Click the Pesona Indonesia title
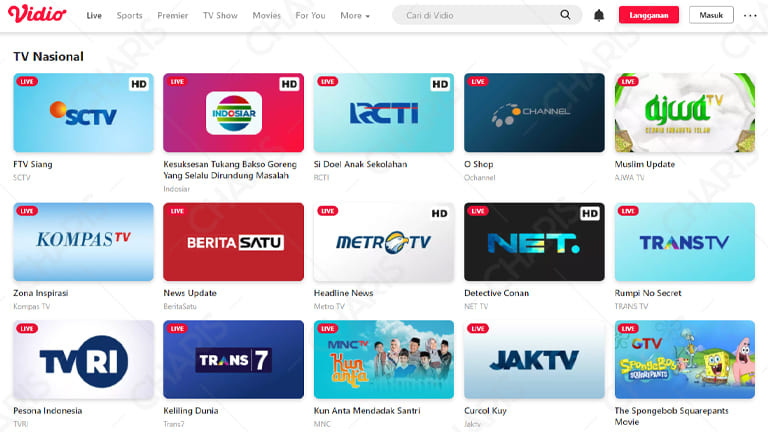The image size is (768, 432). 48,410
